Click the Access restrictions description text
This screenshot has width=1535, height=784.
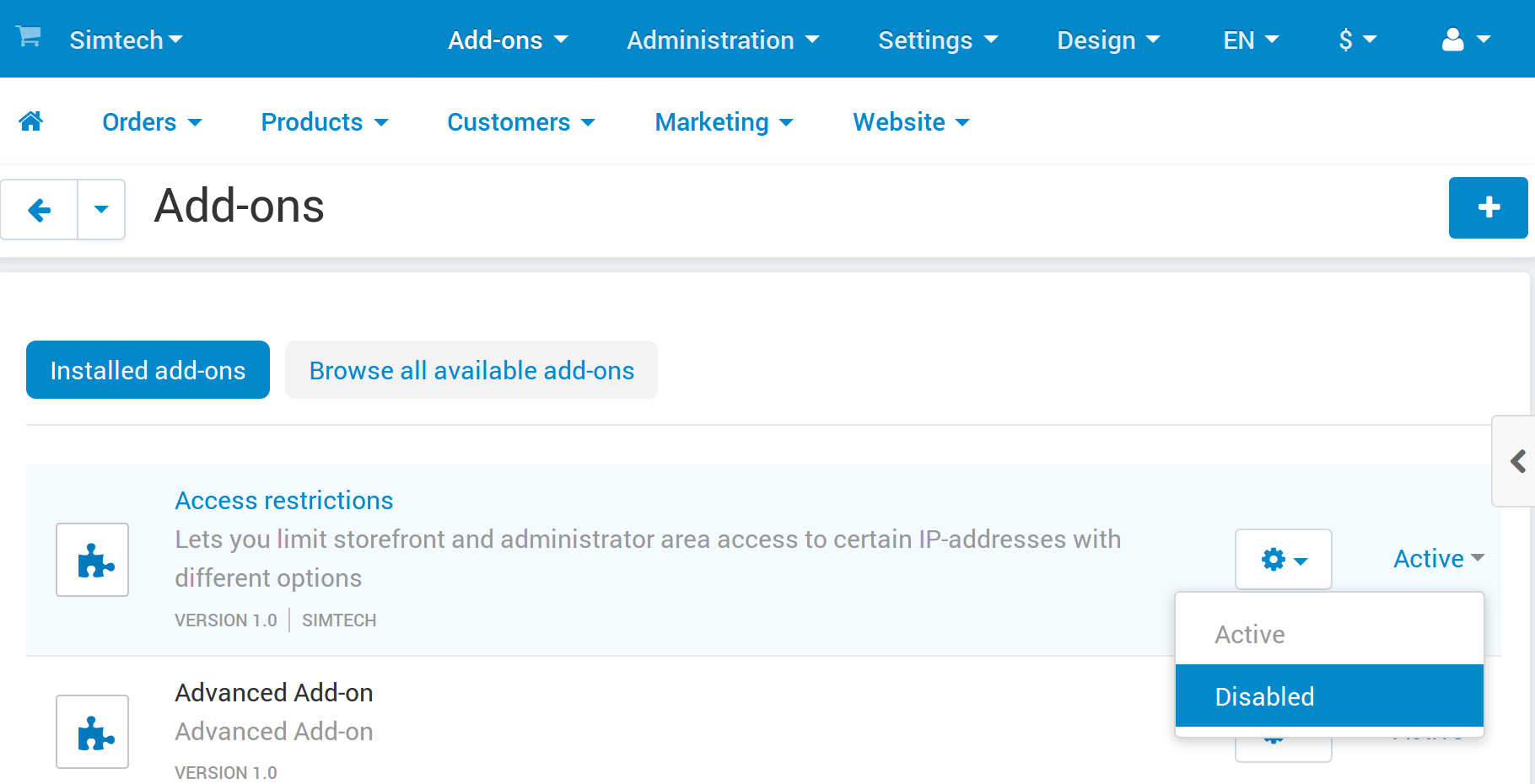coord(648,558)
